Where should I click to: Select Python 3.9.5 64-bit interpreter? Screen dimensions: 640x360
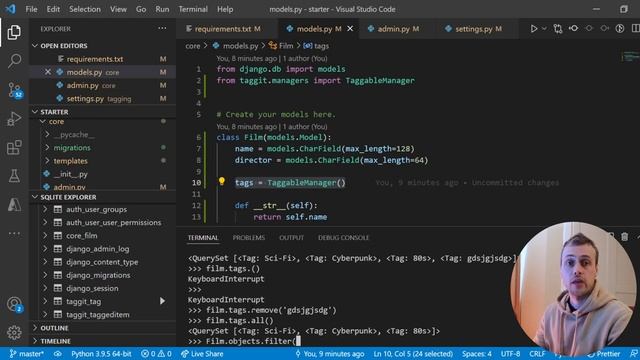pos(101,354)
